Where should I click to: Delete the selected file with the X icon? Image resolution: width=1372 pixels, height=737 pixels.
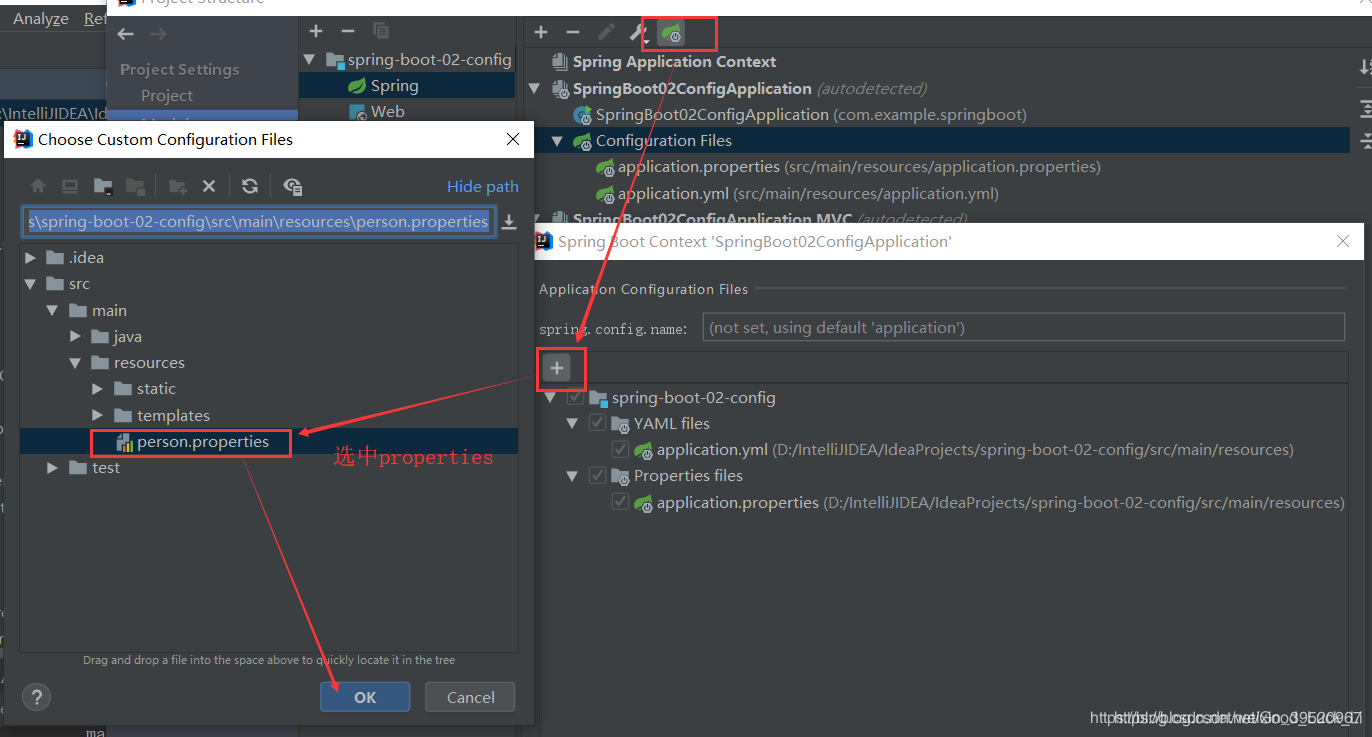pos(209,186)
